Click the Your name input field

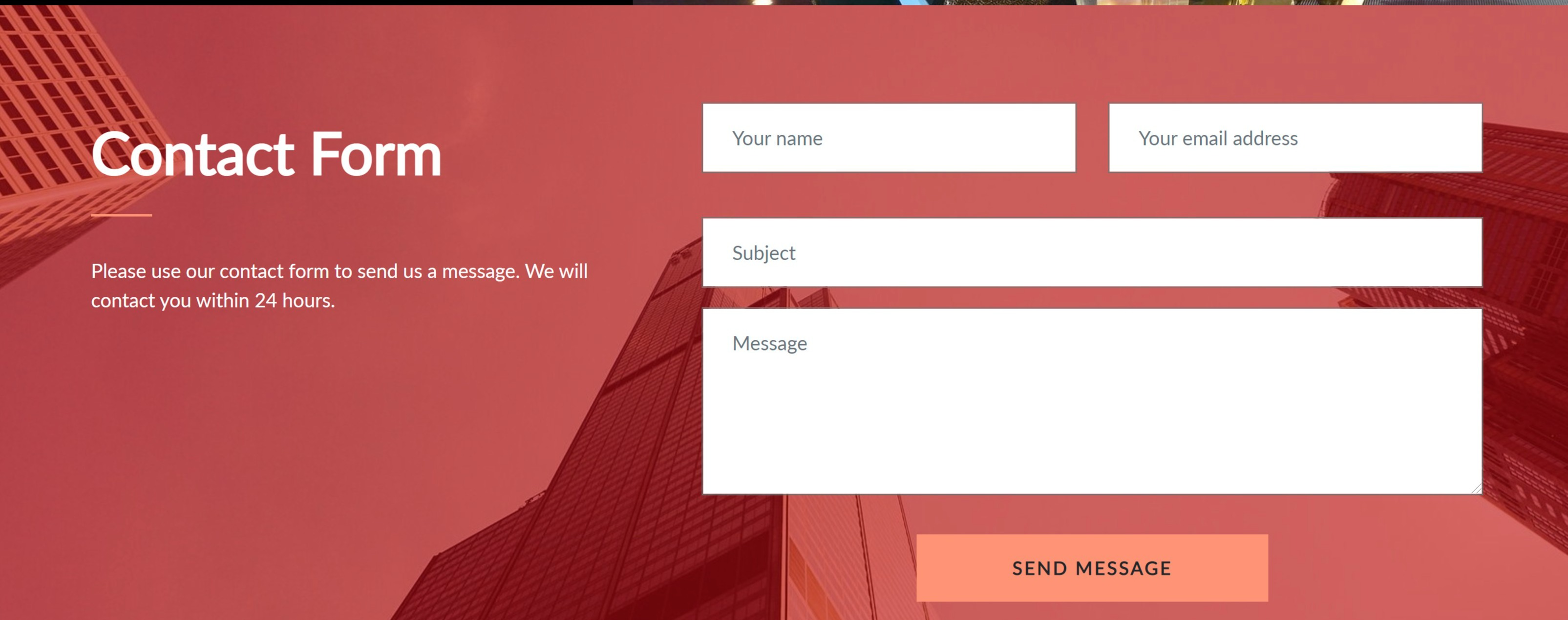point(888,139)
